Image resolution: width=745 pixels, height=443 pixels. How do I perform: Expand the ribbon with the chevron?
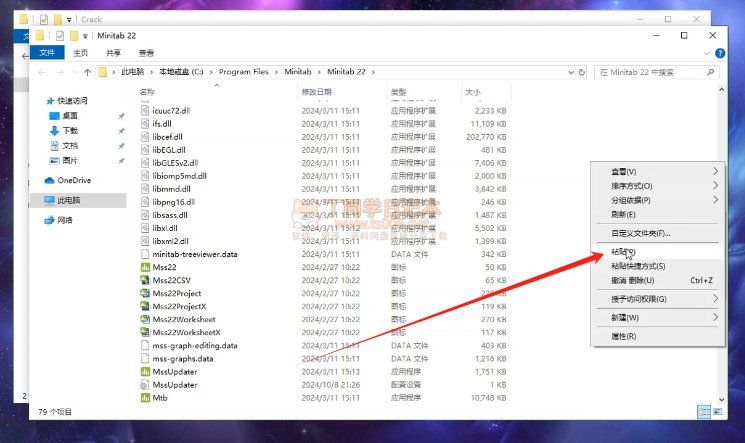coord(706,53)
